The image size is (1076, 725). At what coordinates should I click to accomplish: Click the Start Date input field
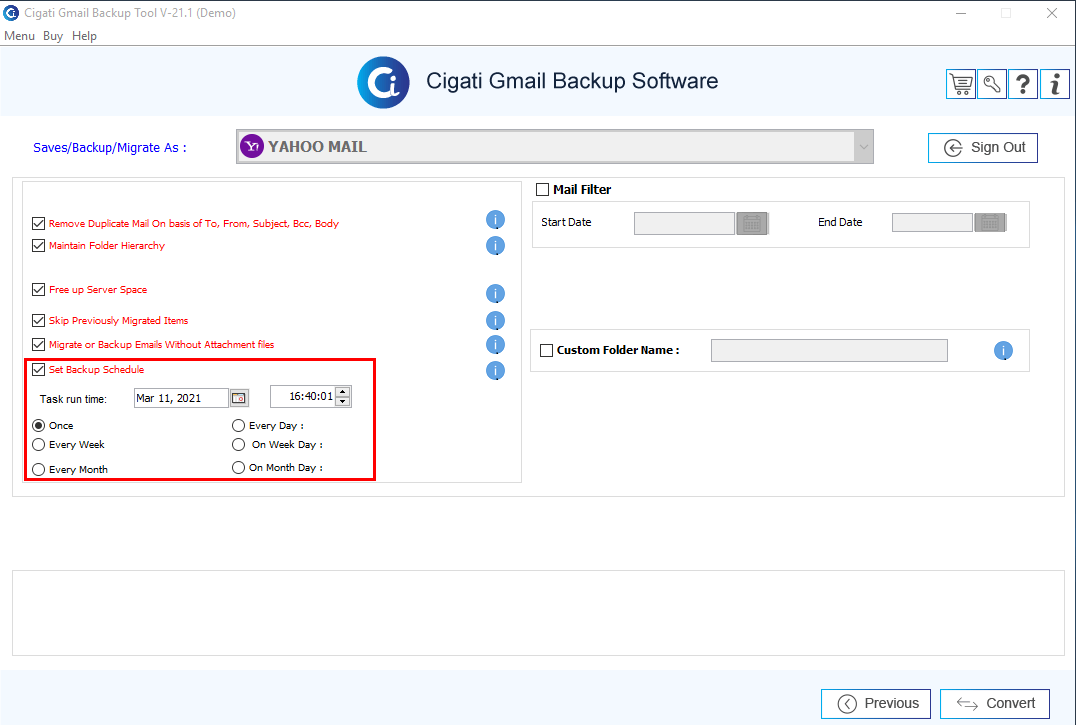pos(684,223)
